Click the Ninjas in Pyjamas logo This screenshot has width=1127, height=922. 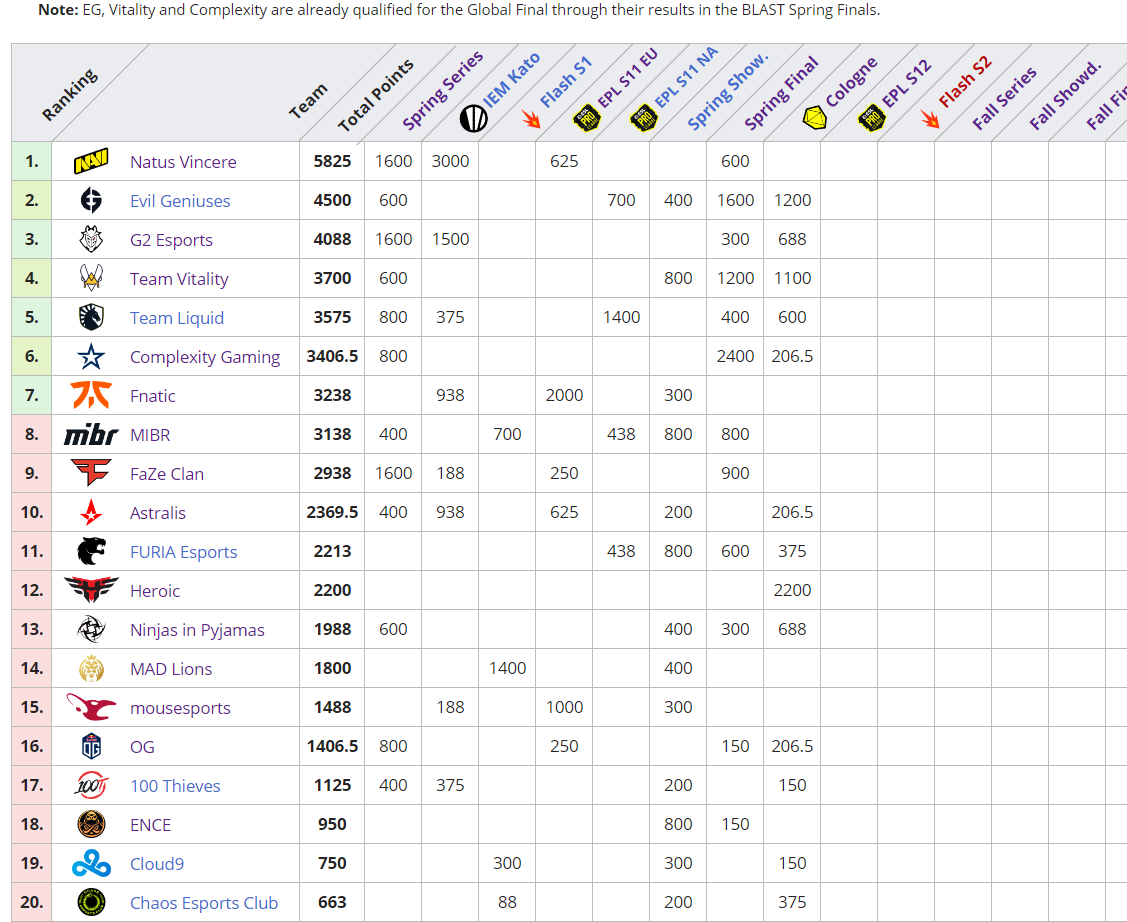(91, 630)
